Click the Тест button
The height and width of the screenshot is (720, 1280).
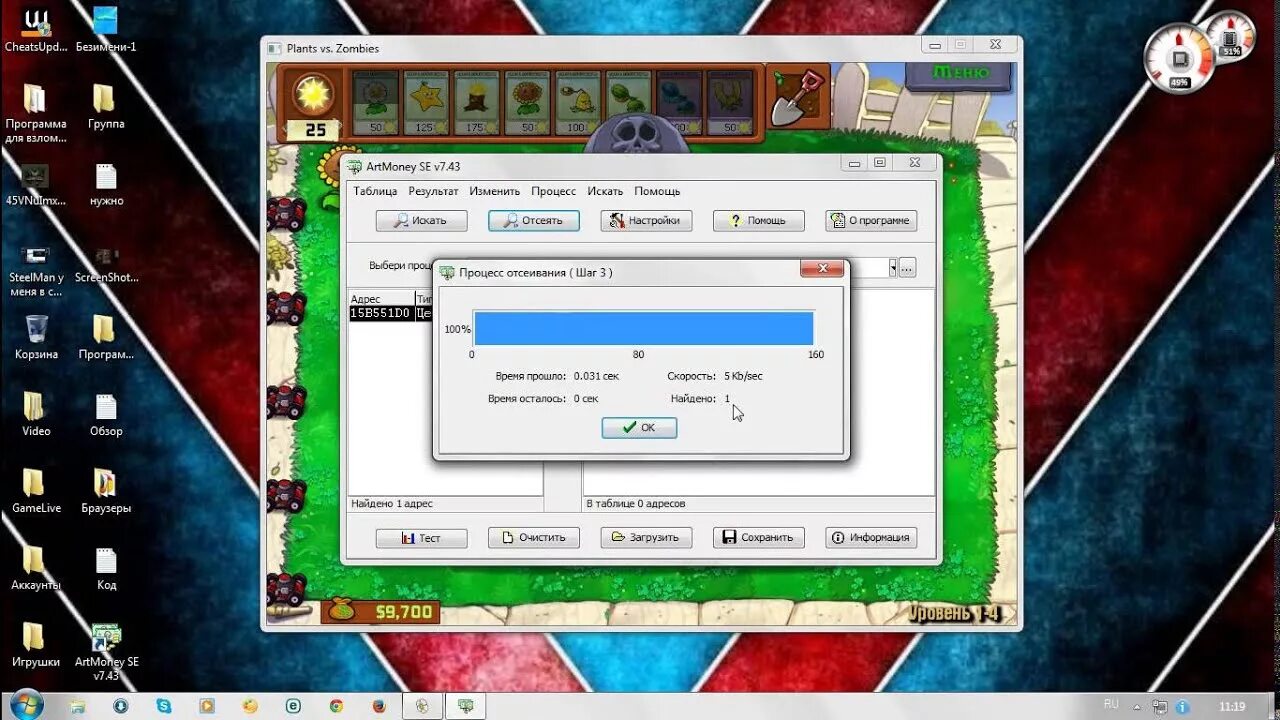point(421,537)
